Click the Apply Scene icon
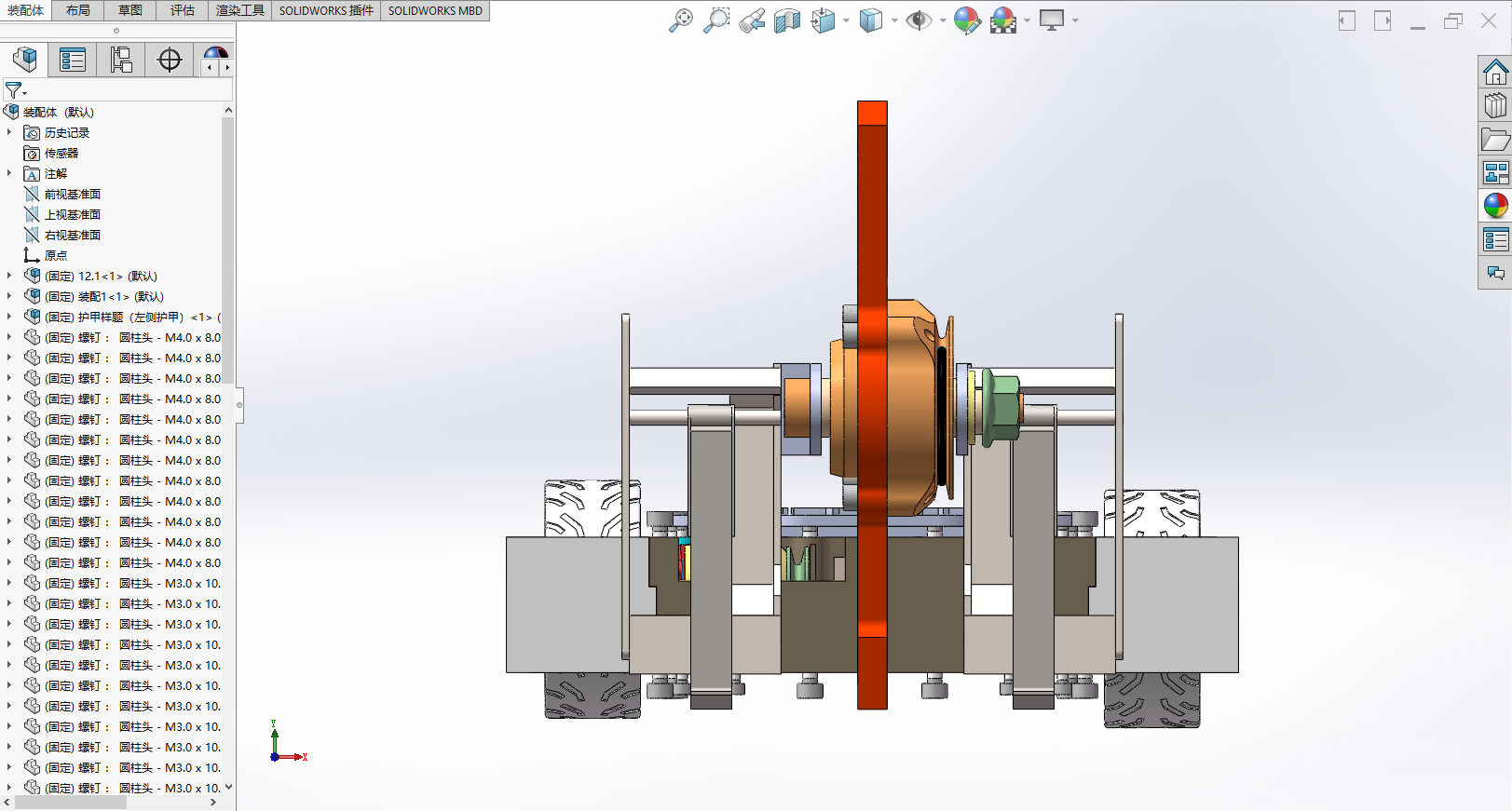This screenshot has width=1512, height=811. [x=1003, y=20]
